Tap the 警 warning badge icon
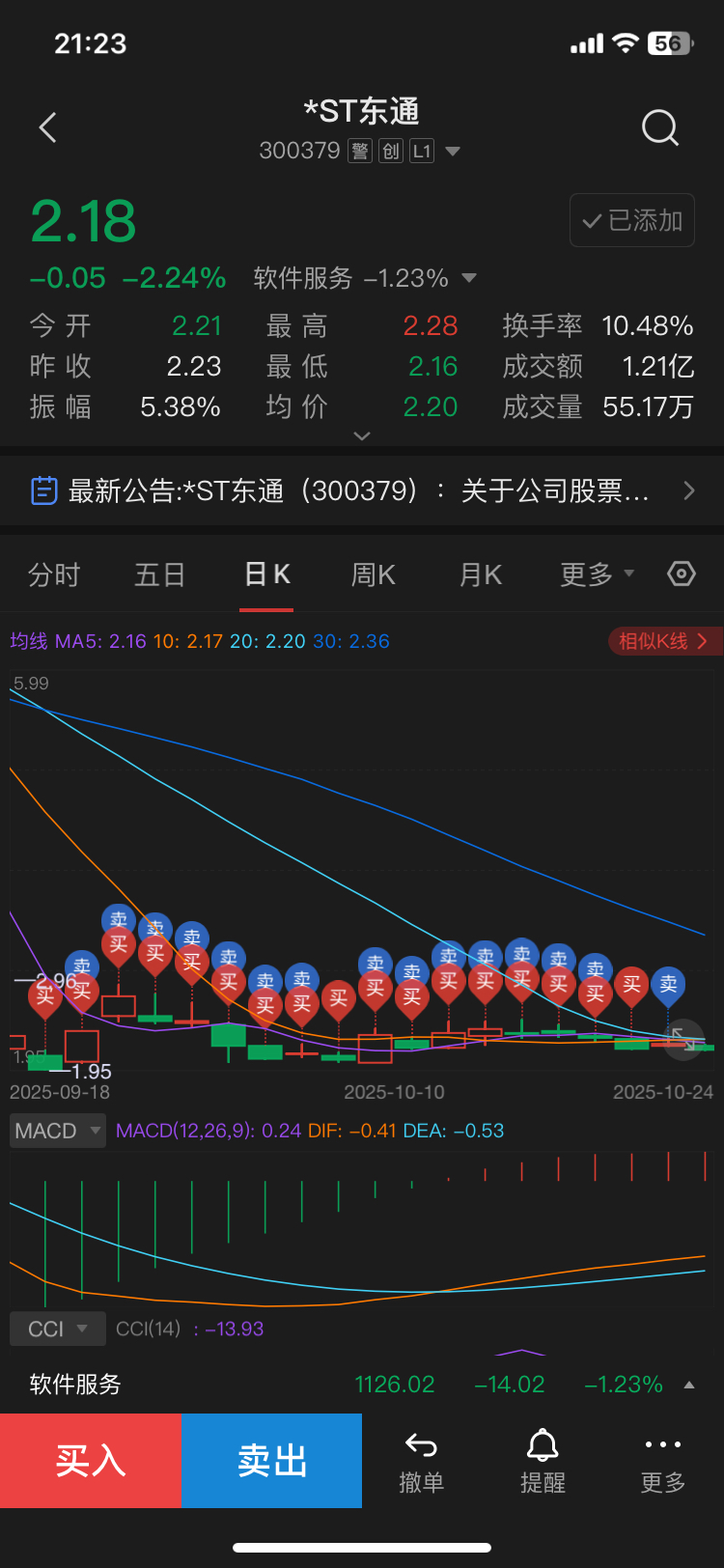 coord(360,152)
